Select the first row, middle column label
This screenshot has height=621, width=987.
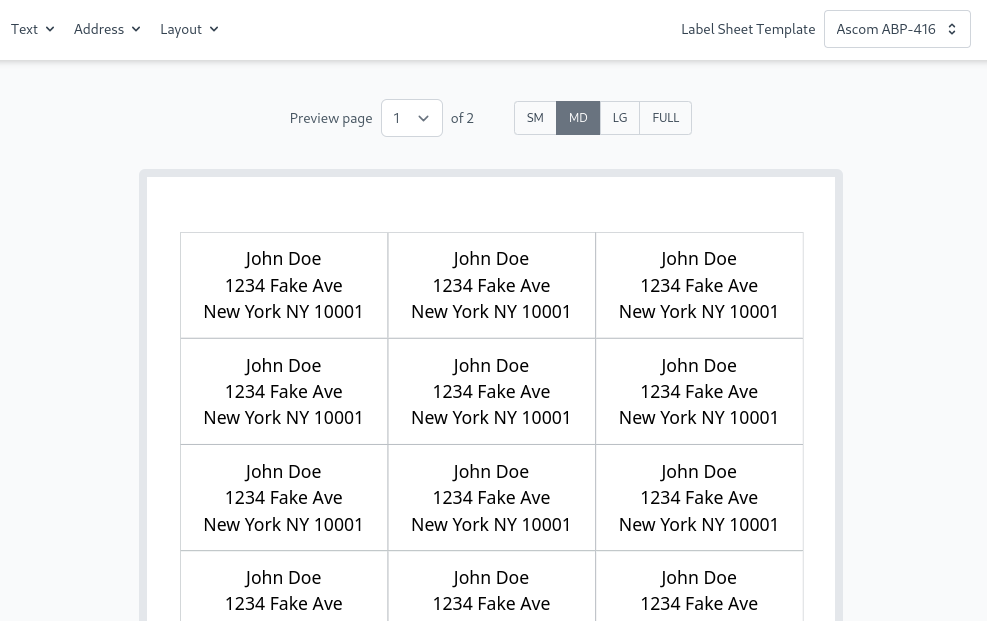pos(491,285)
